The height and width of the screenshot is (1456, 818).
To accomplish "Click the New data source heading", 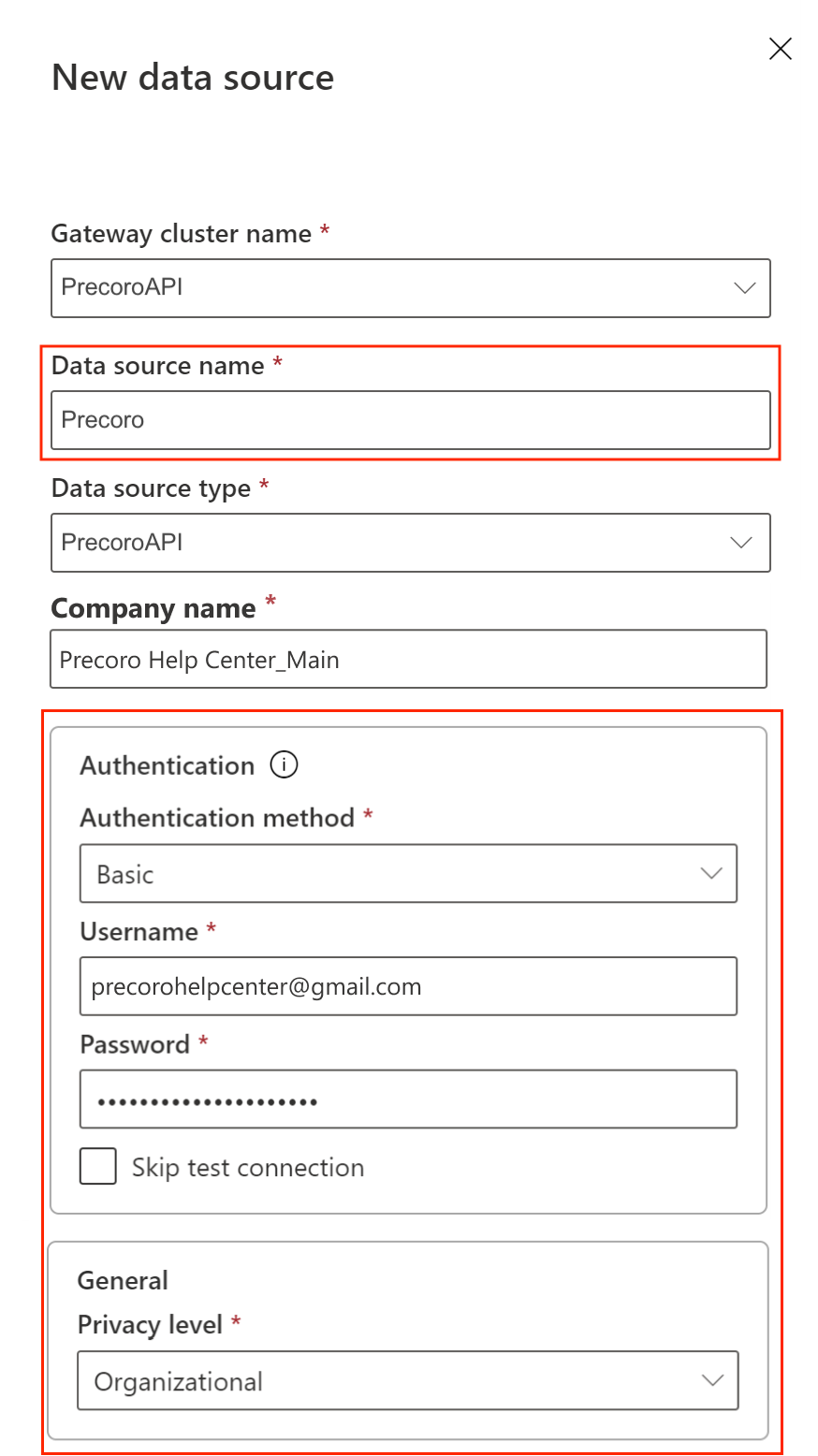I will (x=193, y=78).
